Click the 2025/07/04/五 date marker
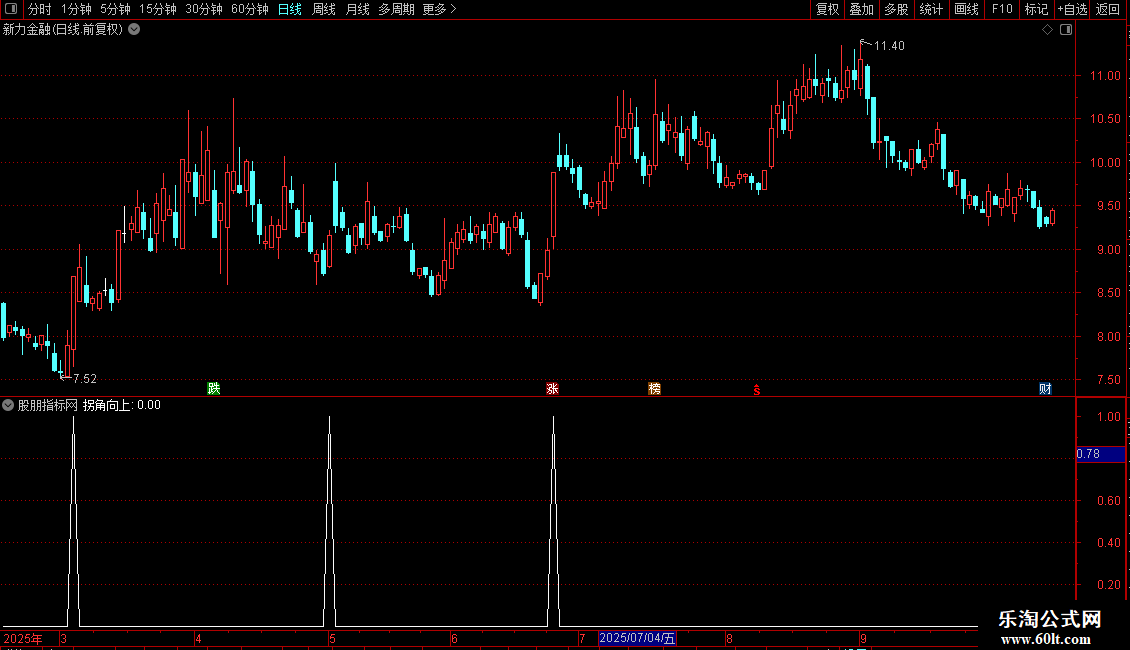Image resolution: width=1130 pixels, height=650 pixels. pyautogui.click(x=637, y=638)
